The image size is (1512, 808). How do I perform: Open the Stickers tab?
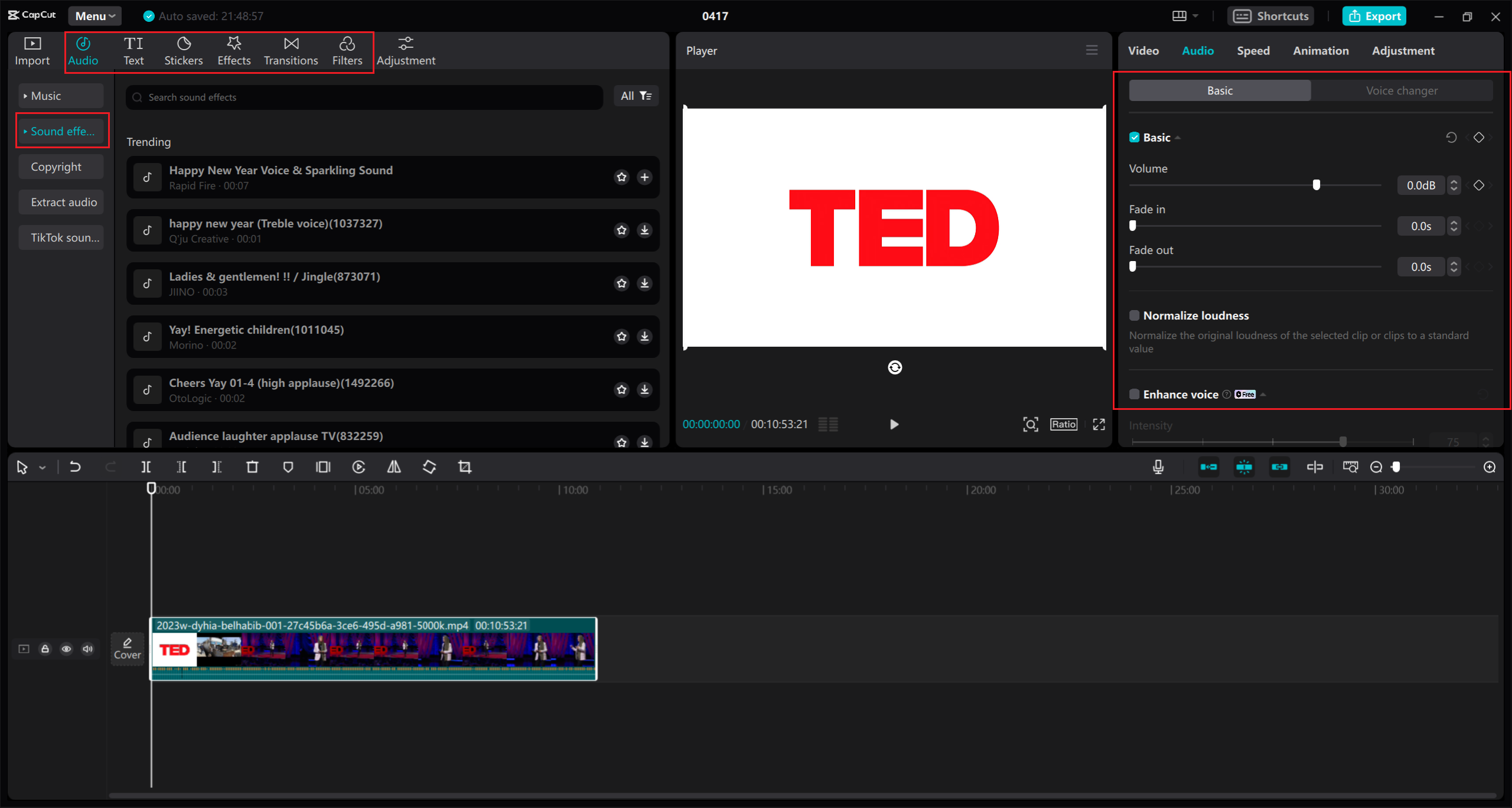tap(183, 51)
